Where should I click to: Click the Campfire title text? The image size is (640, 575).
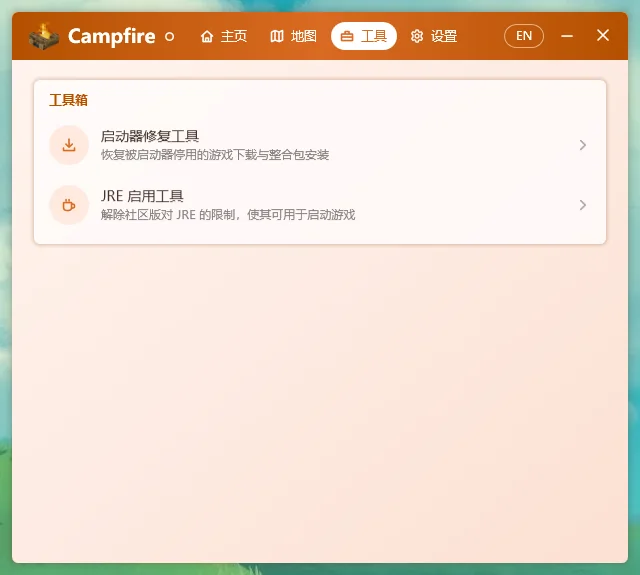111,36
